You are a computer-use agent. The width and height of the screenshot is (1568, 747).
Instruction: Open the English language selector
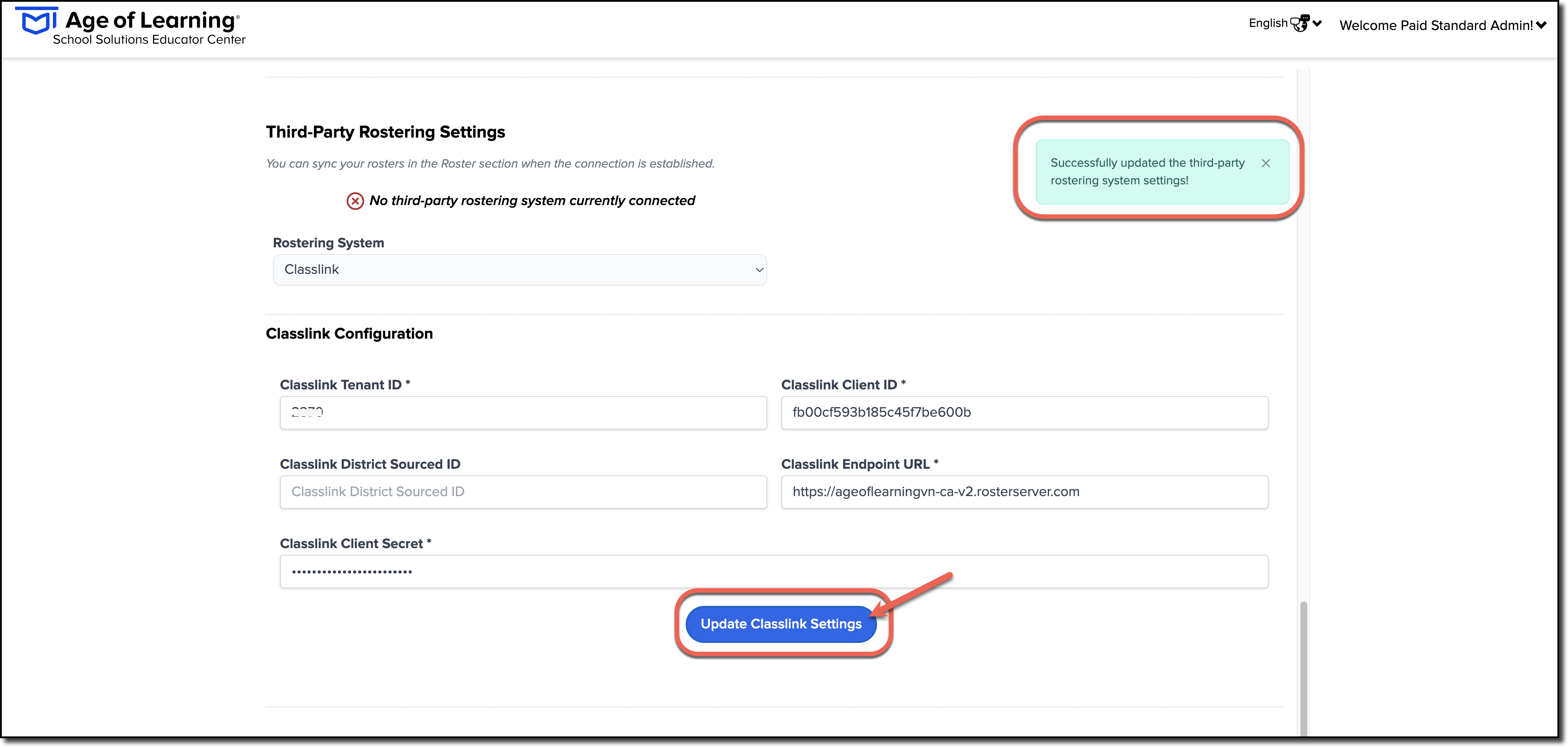(x=1284, y=23)
